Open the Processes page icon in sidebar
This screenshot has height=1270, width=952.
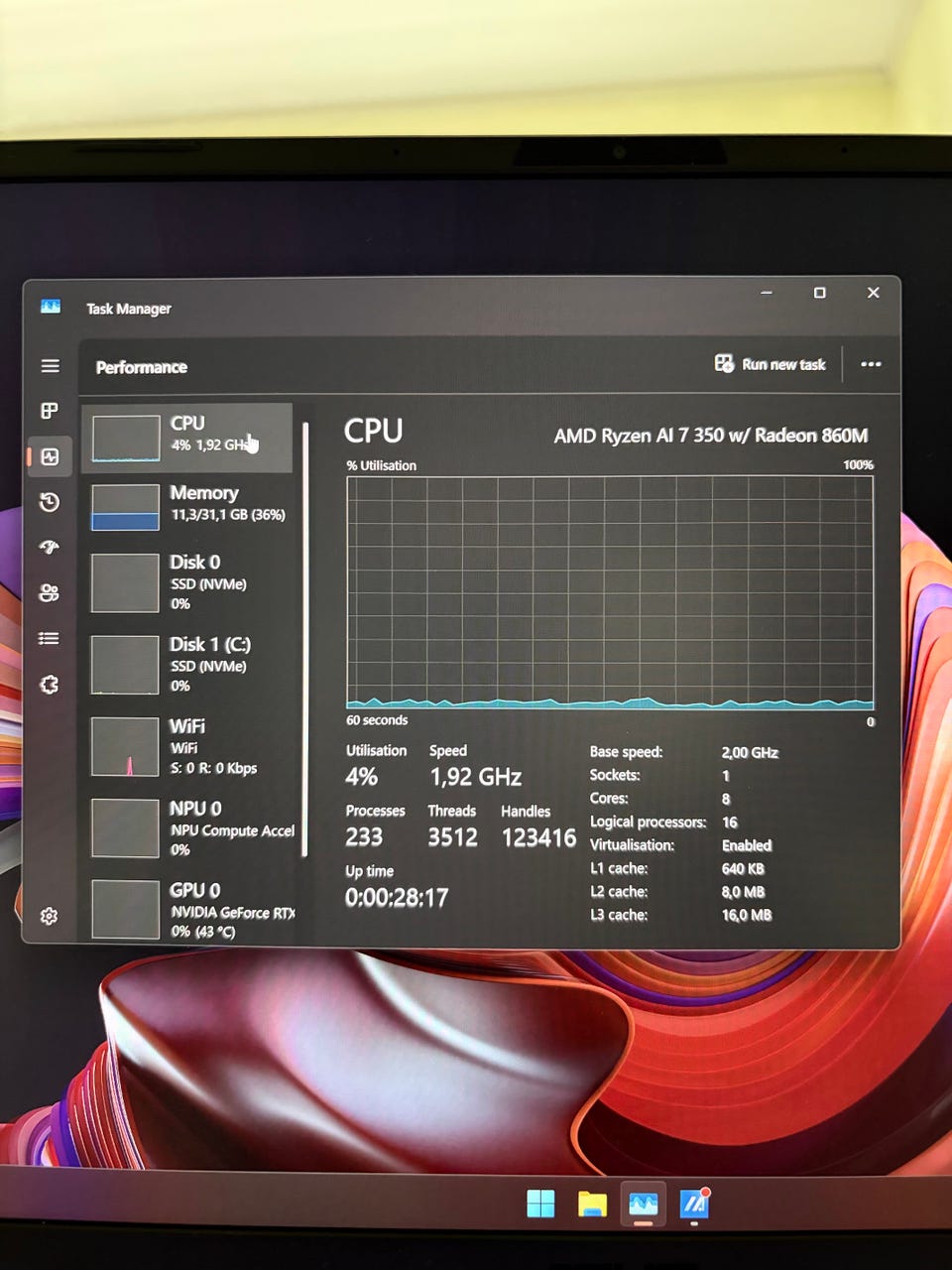point(49,411)
